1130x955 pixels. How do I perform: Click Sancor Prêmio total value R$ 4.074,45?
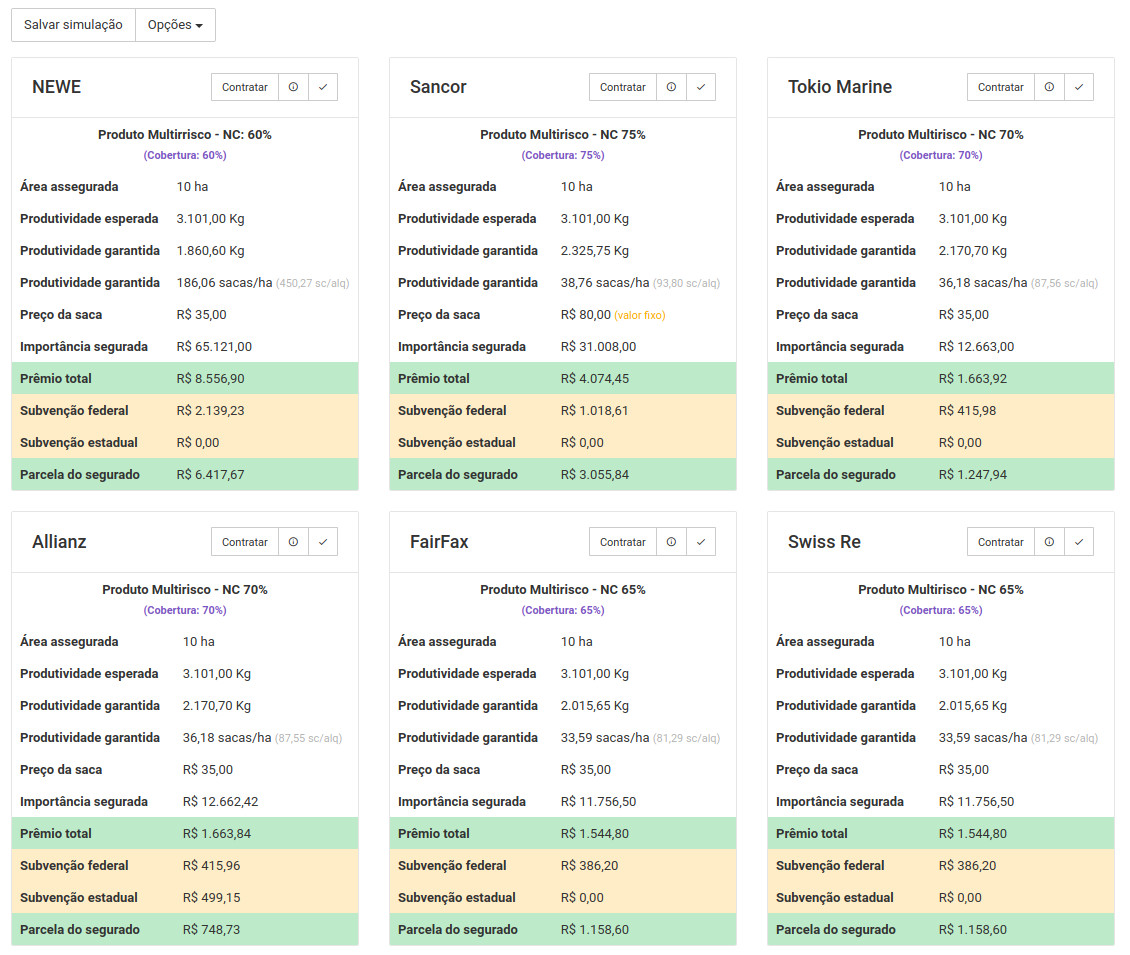coord(595,378)
